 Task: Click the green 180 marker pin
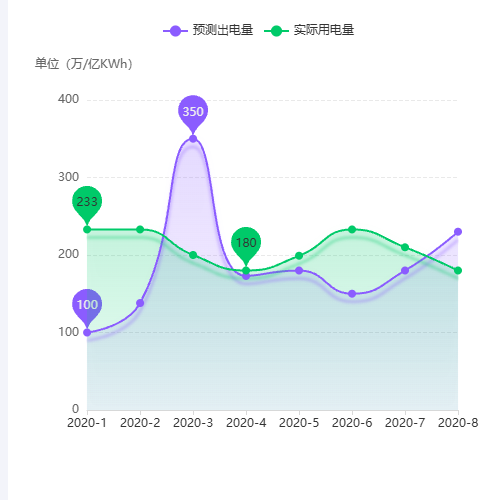(246, 245)
